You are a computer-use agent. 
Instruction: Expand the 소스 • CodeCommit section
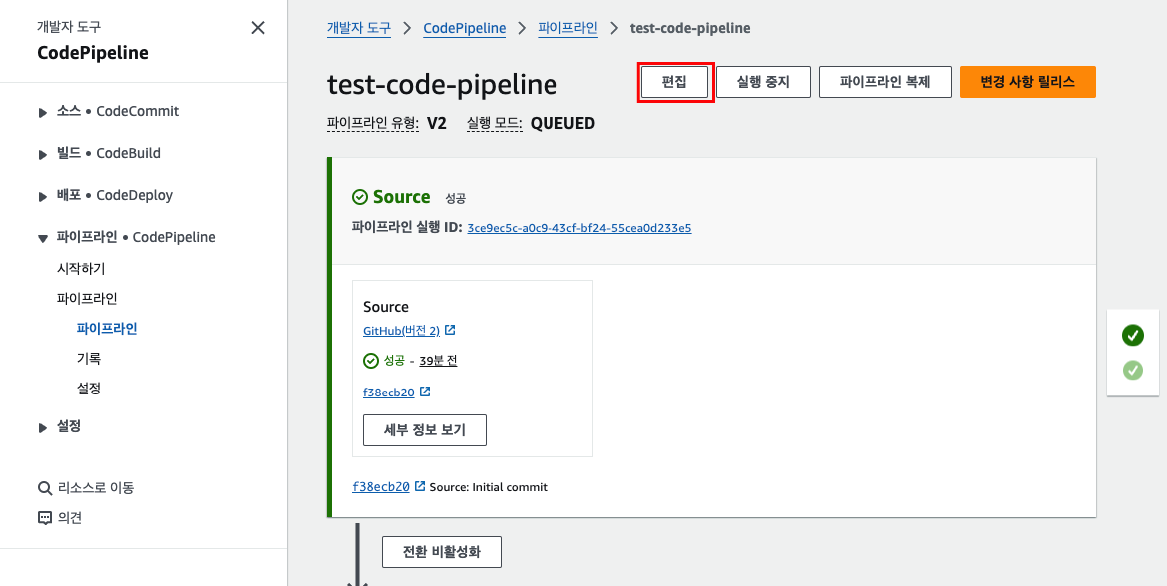[x=42, y=112]
